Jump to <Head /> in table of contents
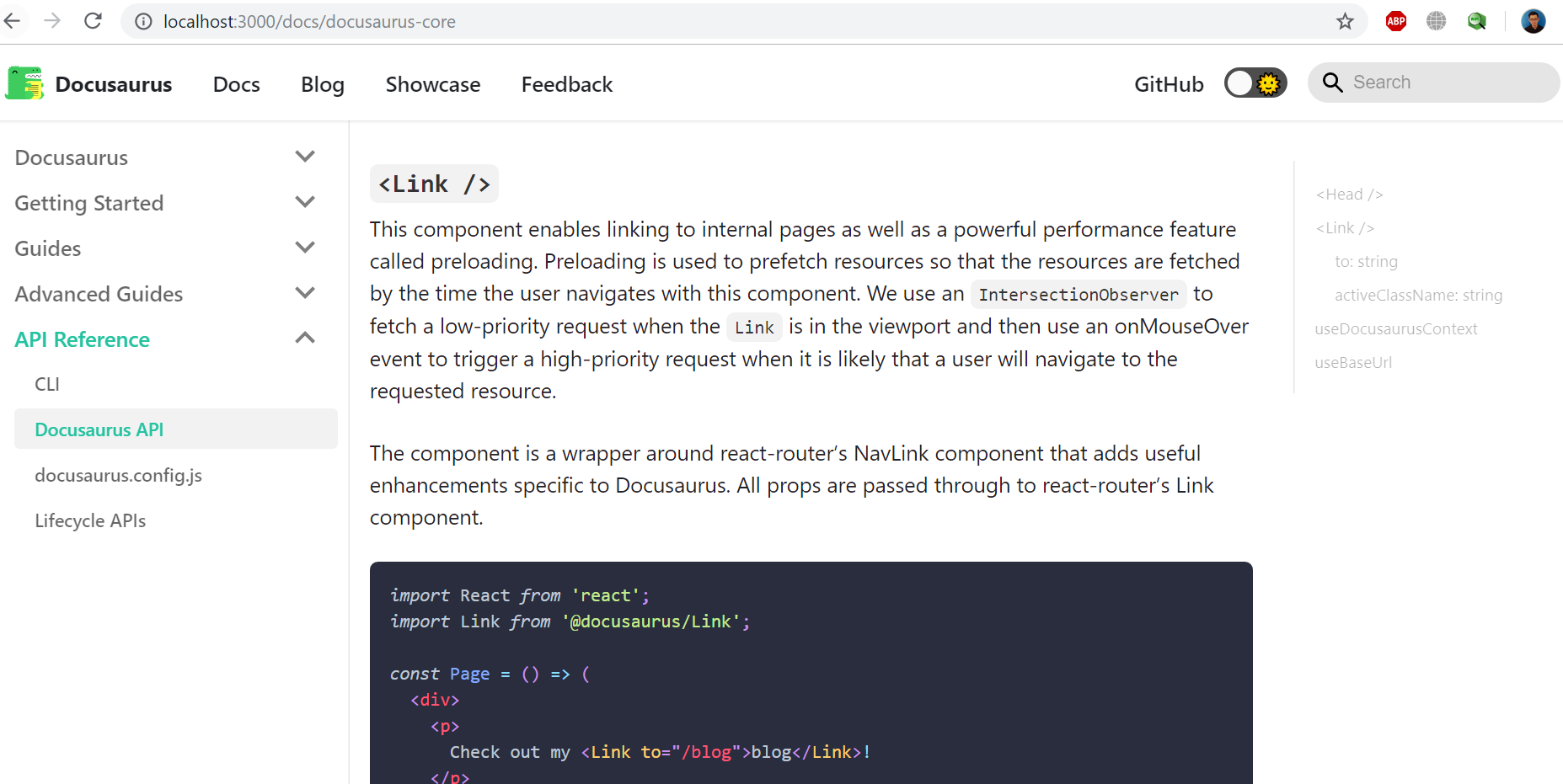 coord(1349,195)
